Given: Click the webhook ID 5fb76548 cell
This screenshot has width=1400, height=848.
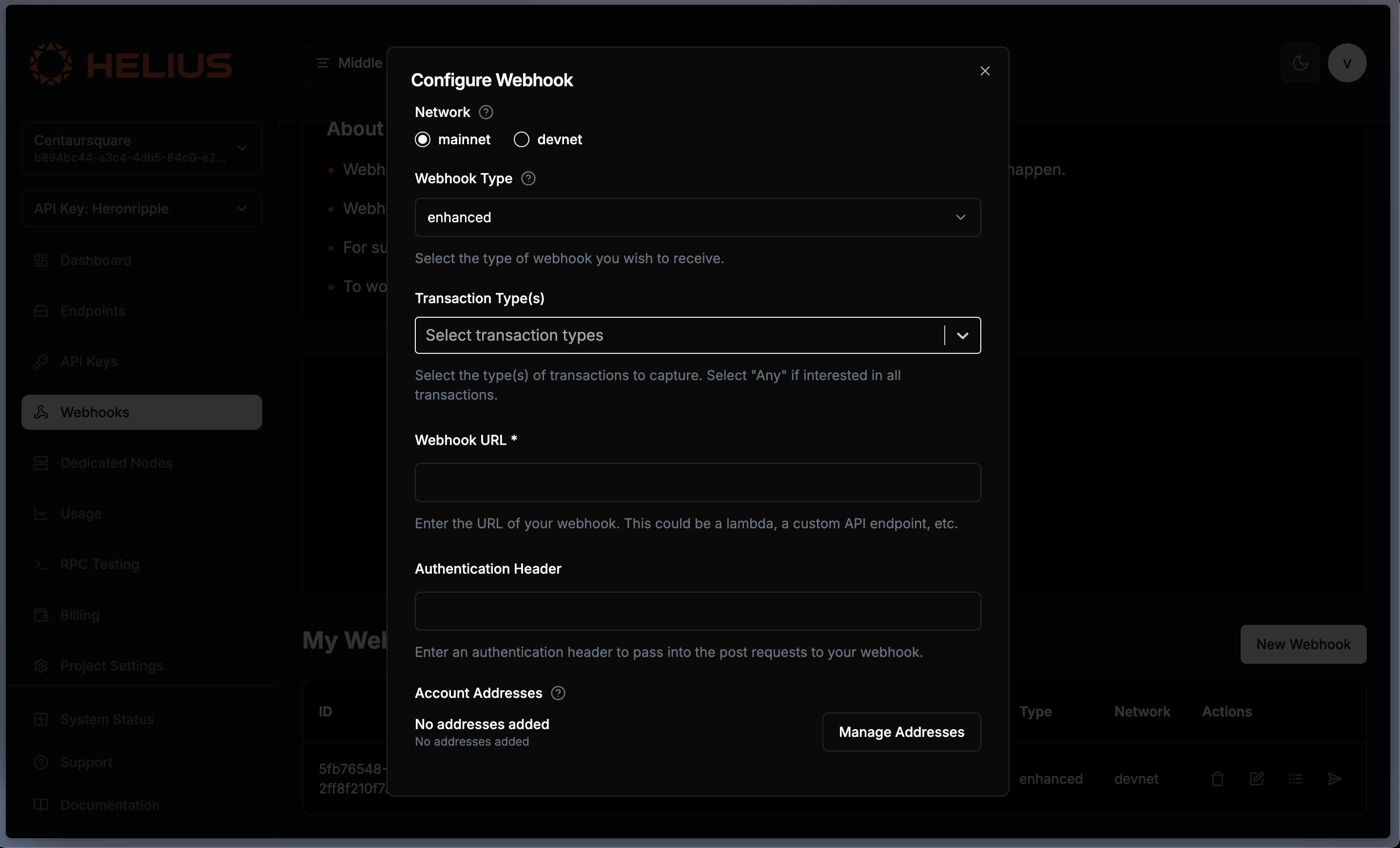Looking at the screenshot, I should [352, 778].
